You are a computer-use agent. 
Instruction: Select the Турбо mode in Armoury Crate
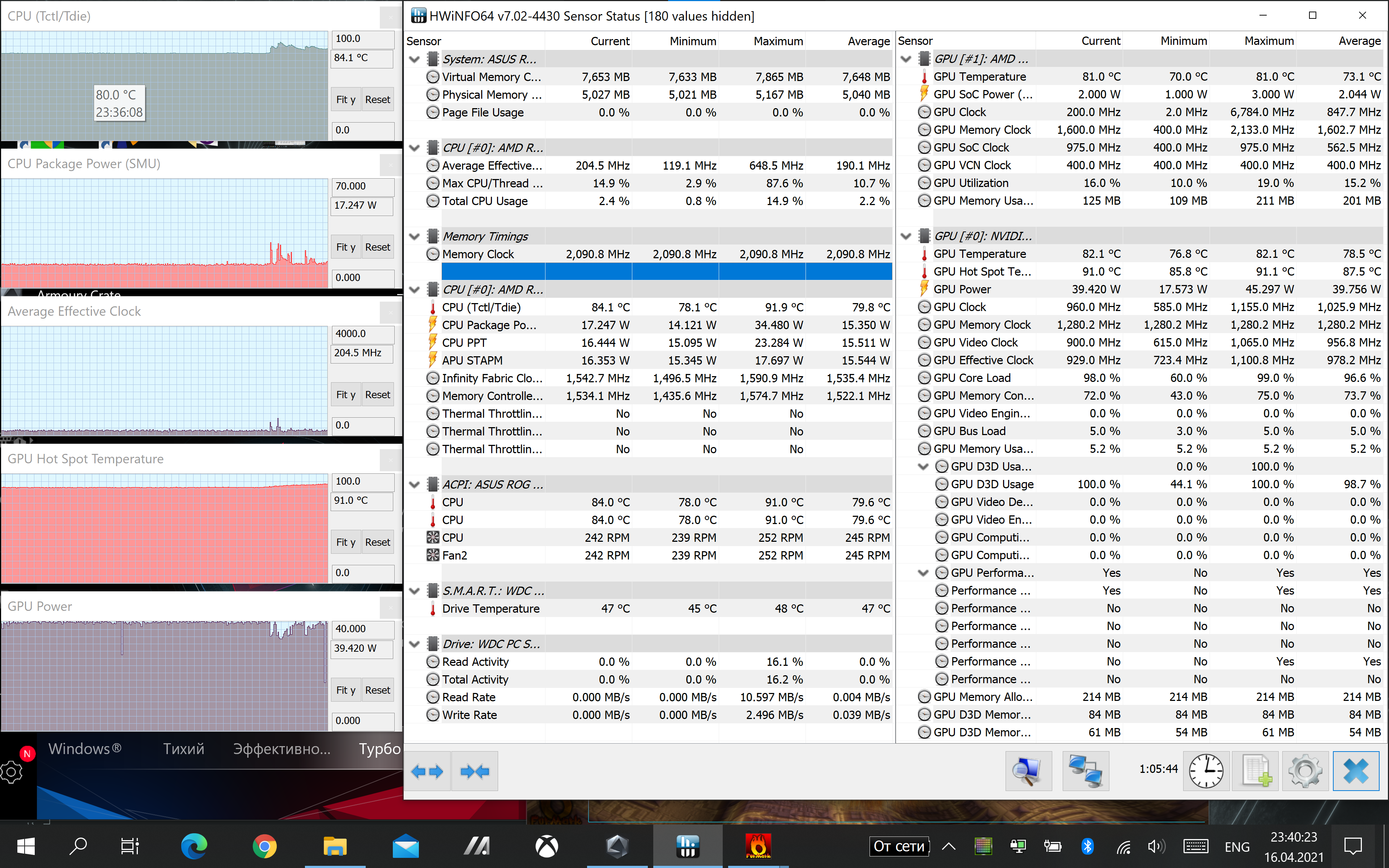pos(380,749)
